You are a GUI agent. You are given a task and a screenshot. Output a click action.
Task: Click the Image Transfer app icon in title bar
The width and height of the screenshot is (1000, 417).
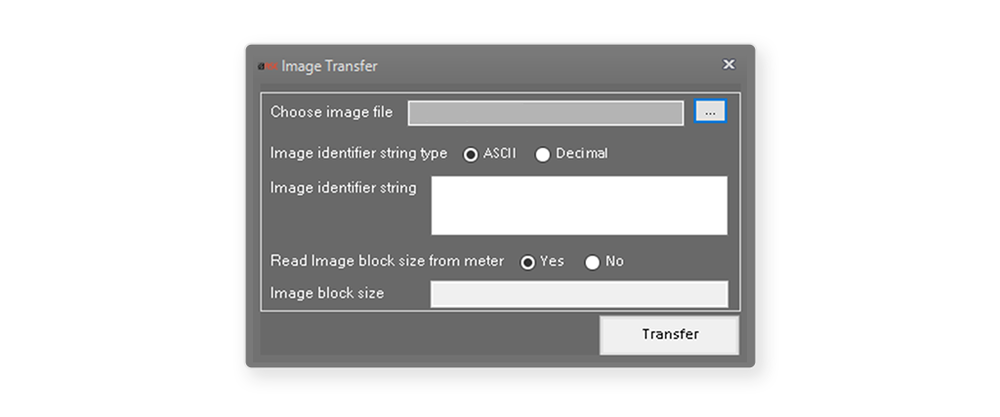pyautogui.click(x=267, y=66)
